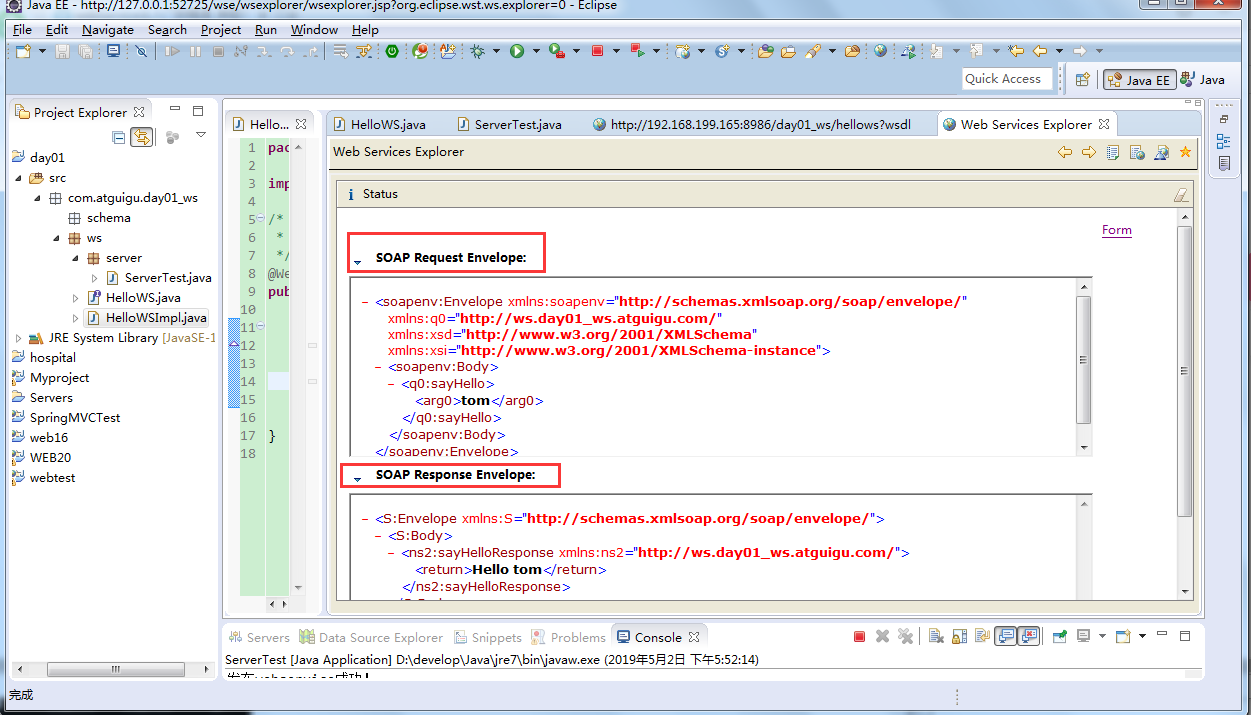The width and height of the screenshot is (1251, 715).
Task: Open the Window menu
Action: 315,29
